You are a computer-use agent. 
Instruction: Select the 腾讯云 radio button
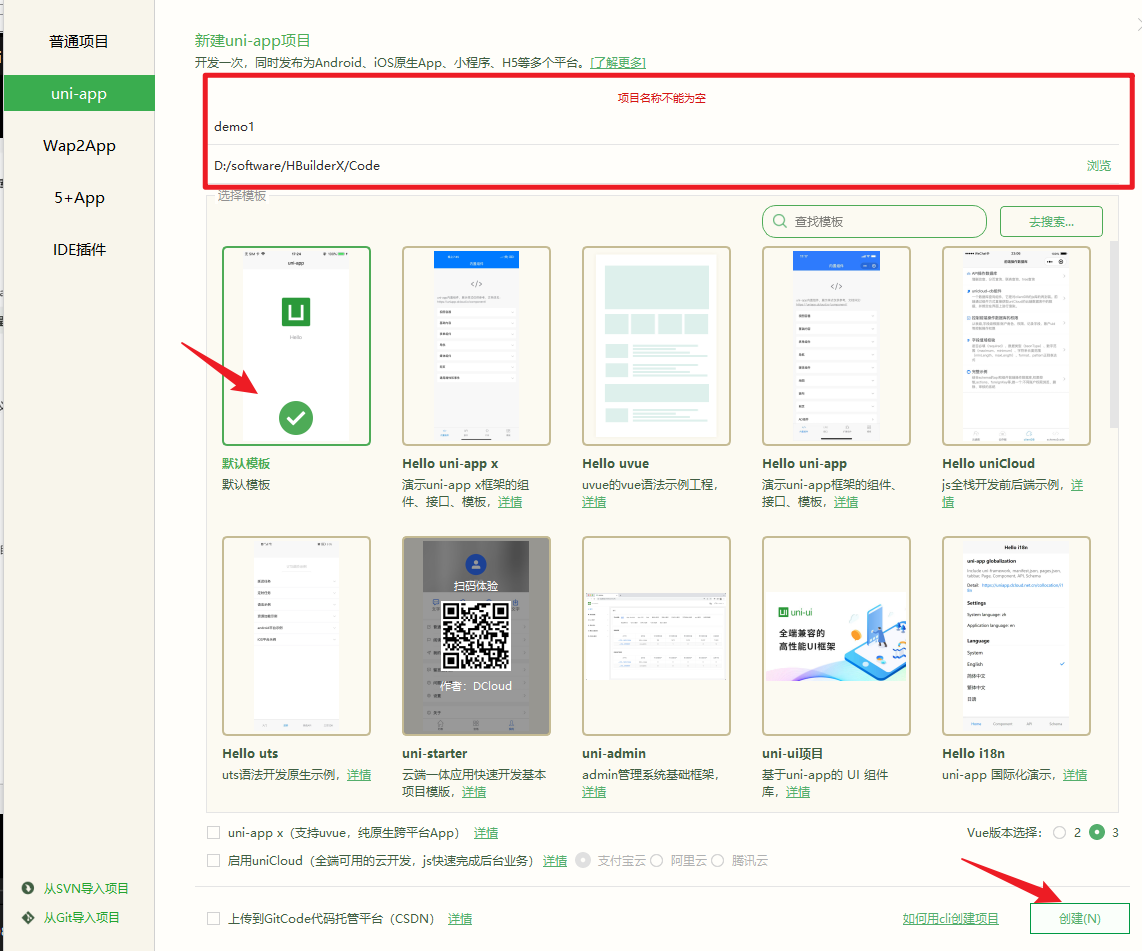[717, 860]
